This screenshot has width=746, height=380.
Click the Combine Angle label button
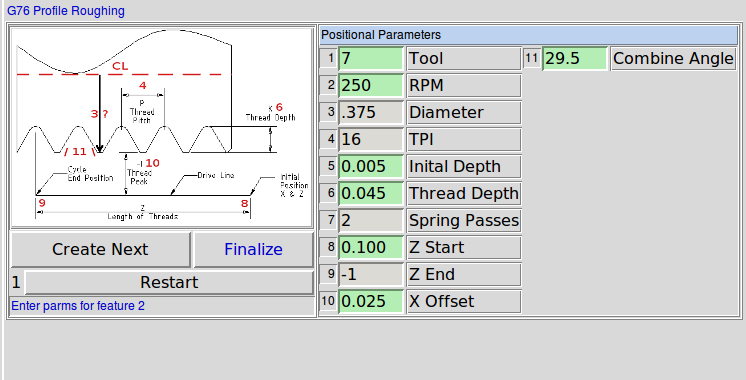(x=673, y=58)
